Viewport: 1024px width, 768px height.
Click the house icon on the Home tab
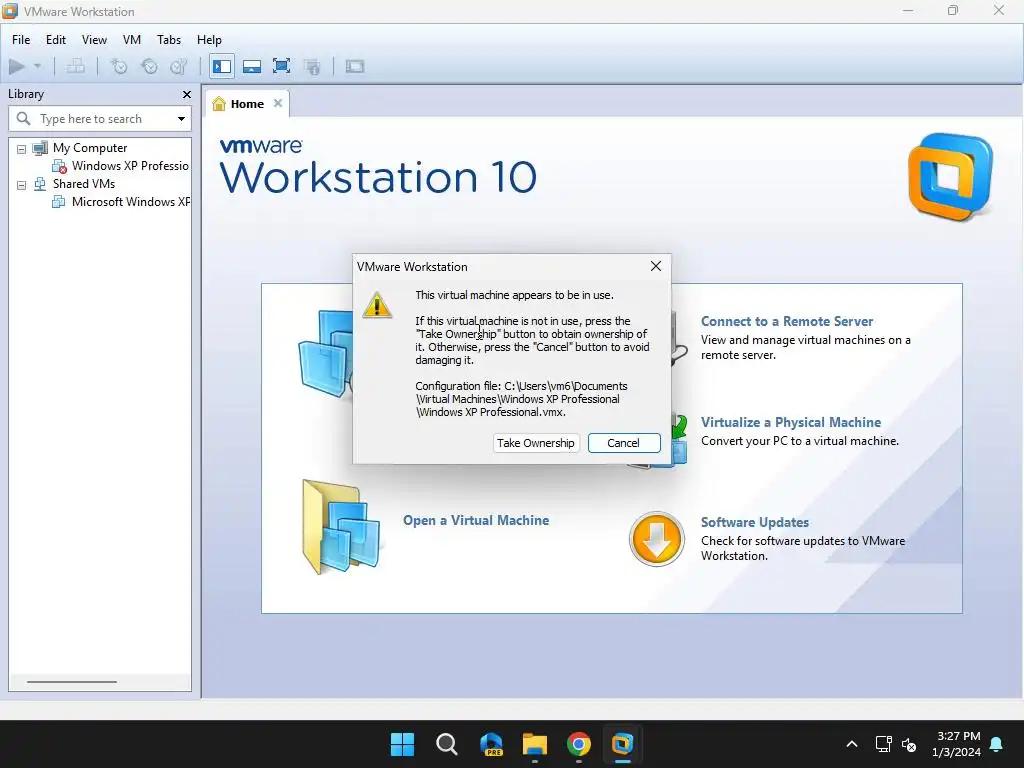219,104
